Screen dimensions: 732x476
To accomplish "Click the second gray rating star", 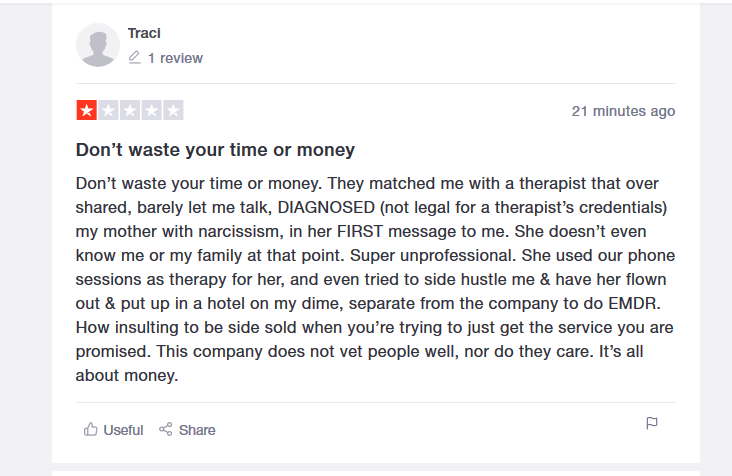I will pyautogui.click(x=108, y=111).
